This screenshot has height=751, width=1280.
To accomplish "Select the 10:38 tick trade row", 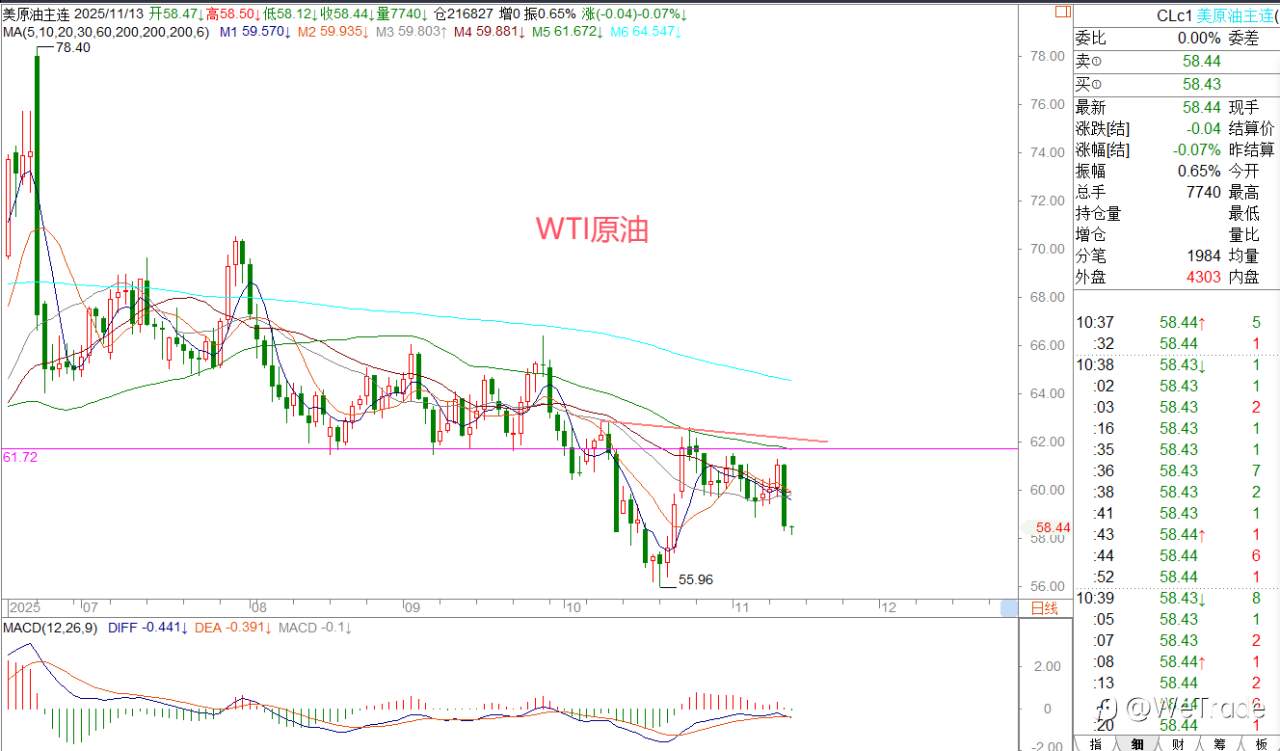I will pyautogui.click(x=1176, y=364).
